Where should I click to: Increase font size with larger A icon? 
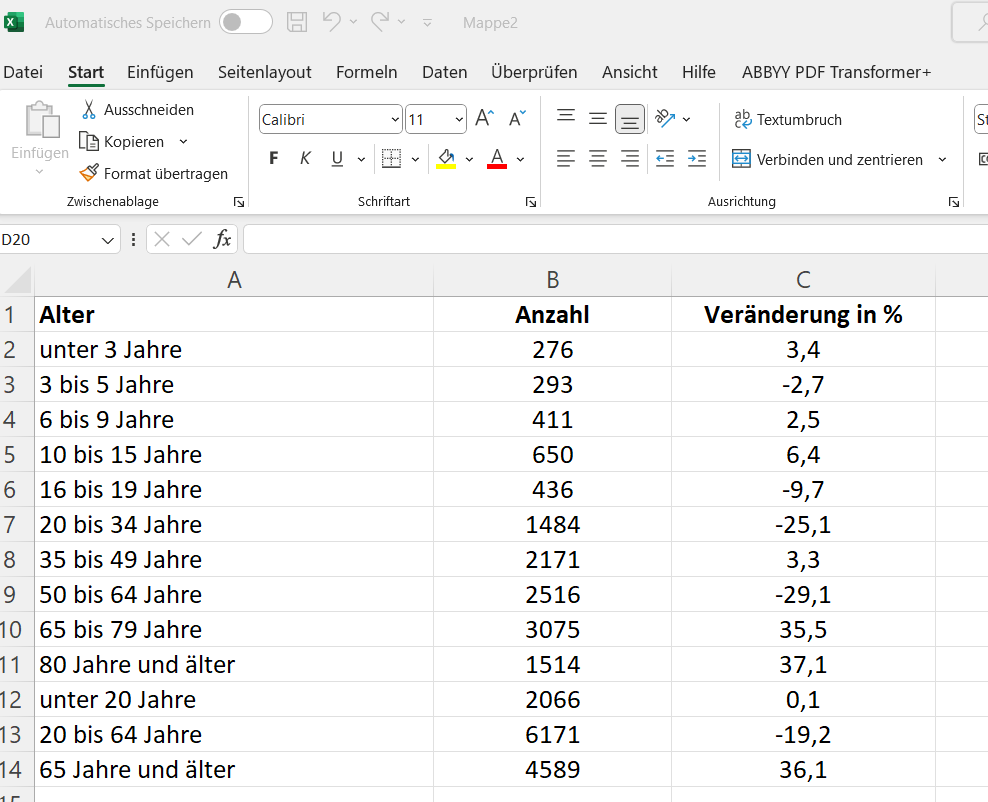pyautogui.click(x=484, y=119)
